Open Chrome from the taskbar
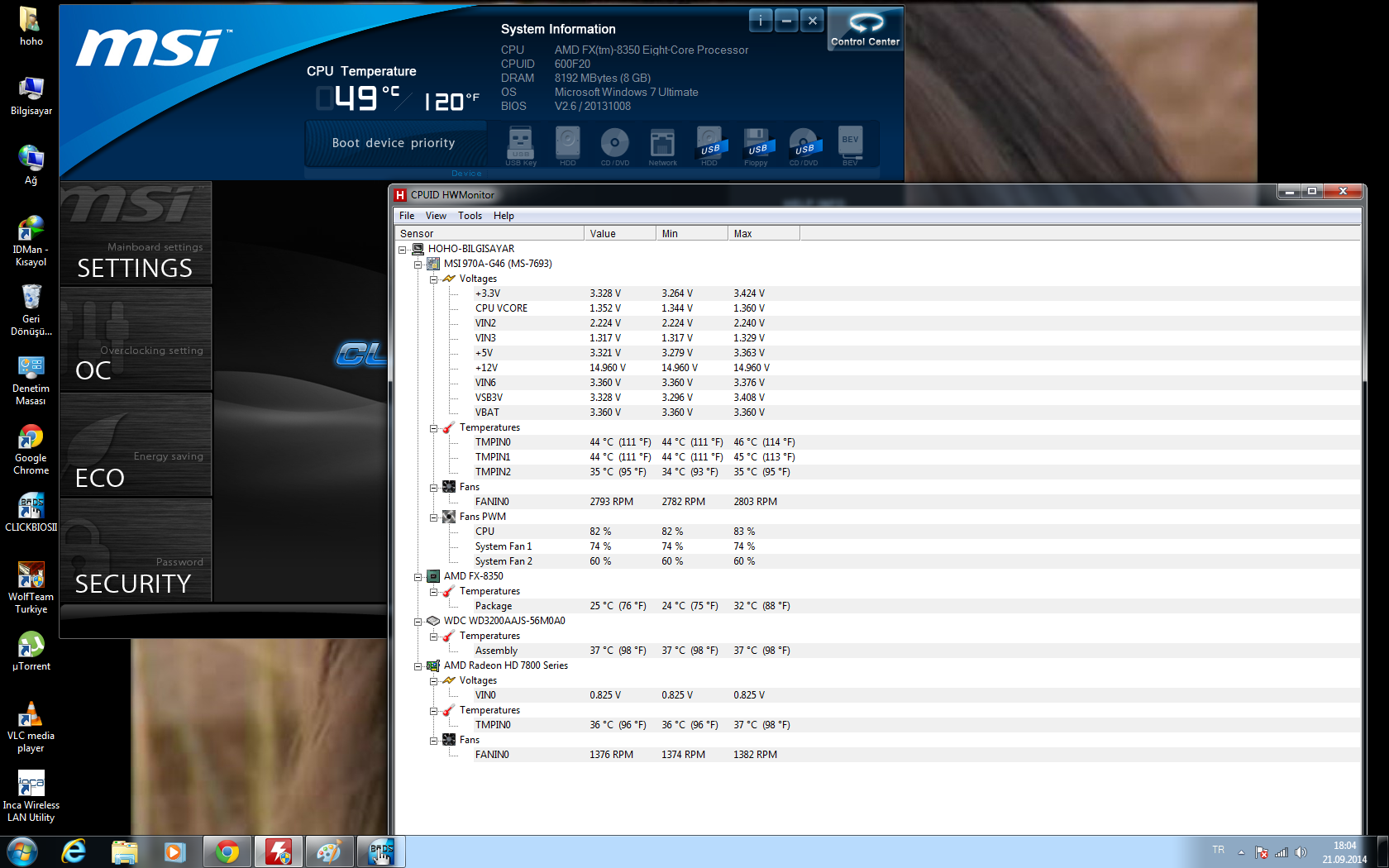This screenshot has height=868, width=1389. click(227, 851)
